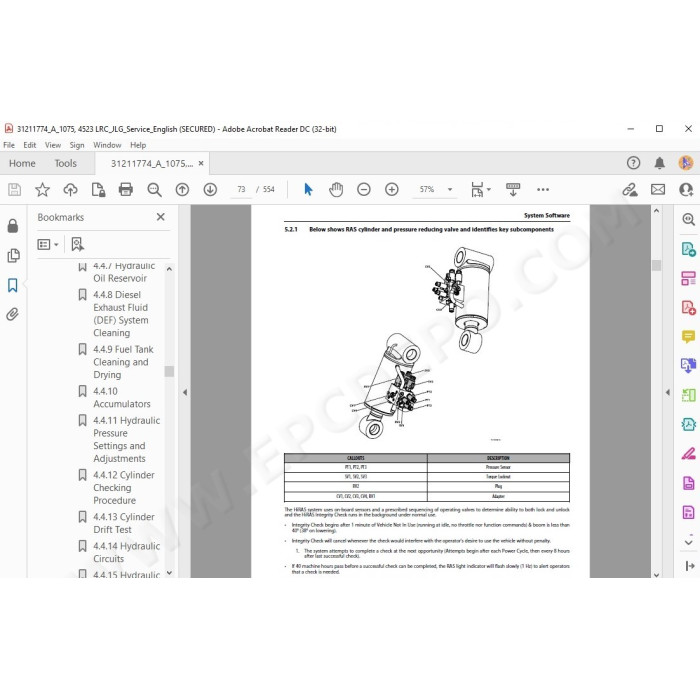
Task: Collapse the left navigation pane arrow
Action: [185, 392]
